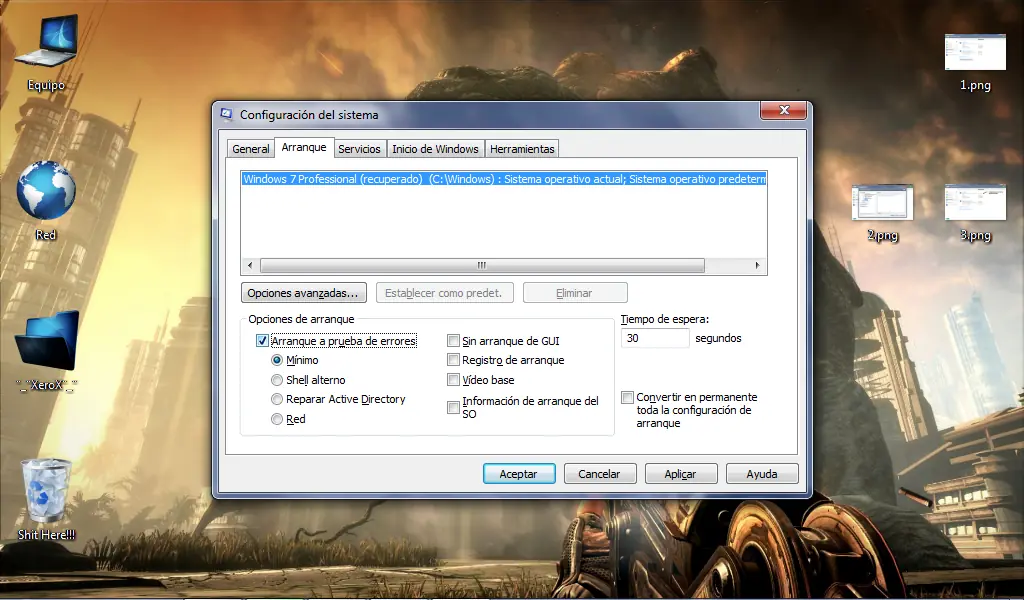Select the Shit Here!!! recycle bin icon
1024x600 pixels.
[x=46, y=490]
